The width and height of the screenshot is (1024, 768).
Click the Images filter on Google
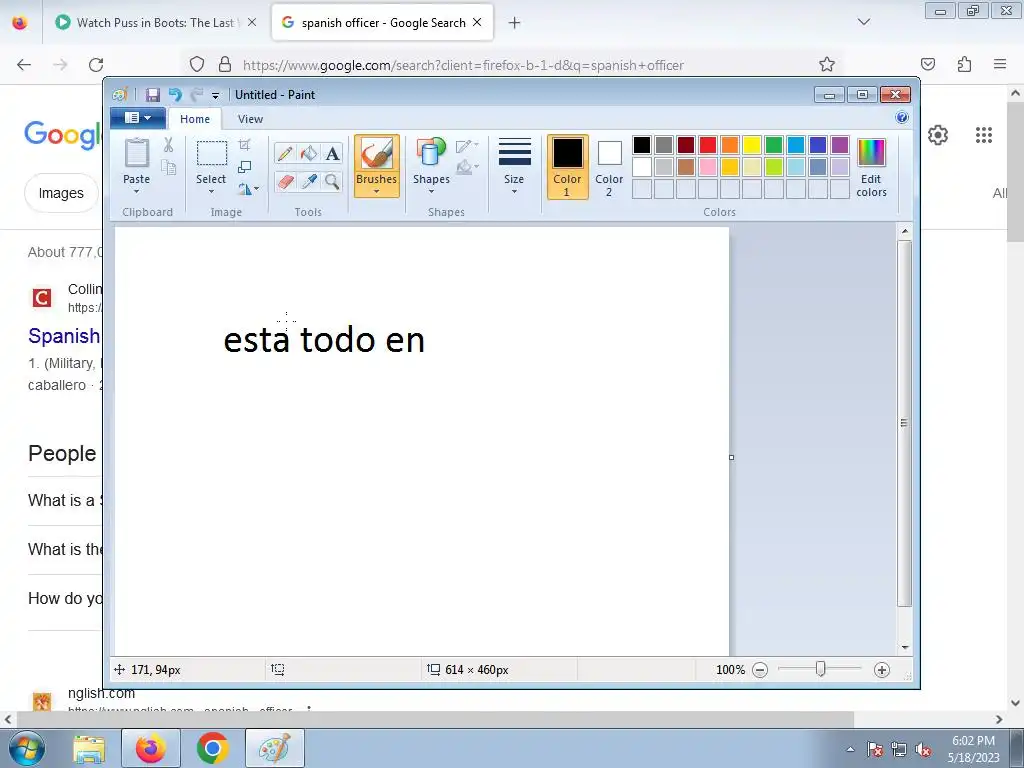pos(61,193)
